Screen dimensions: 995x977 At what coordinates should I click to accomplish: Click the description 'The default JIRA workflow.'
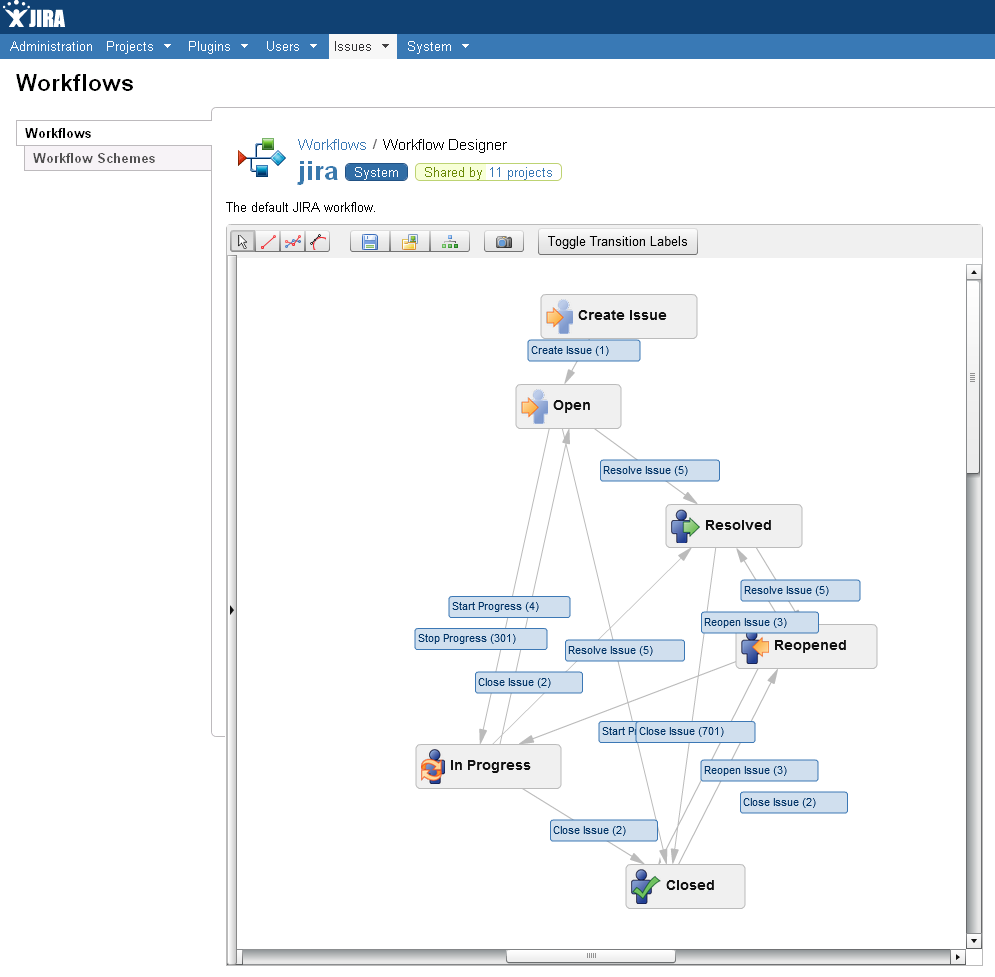(x=301, y=208)
